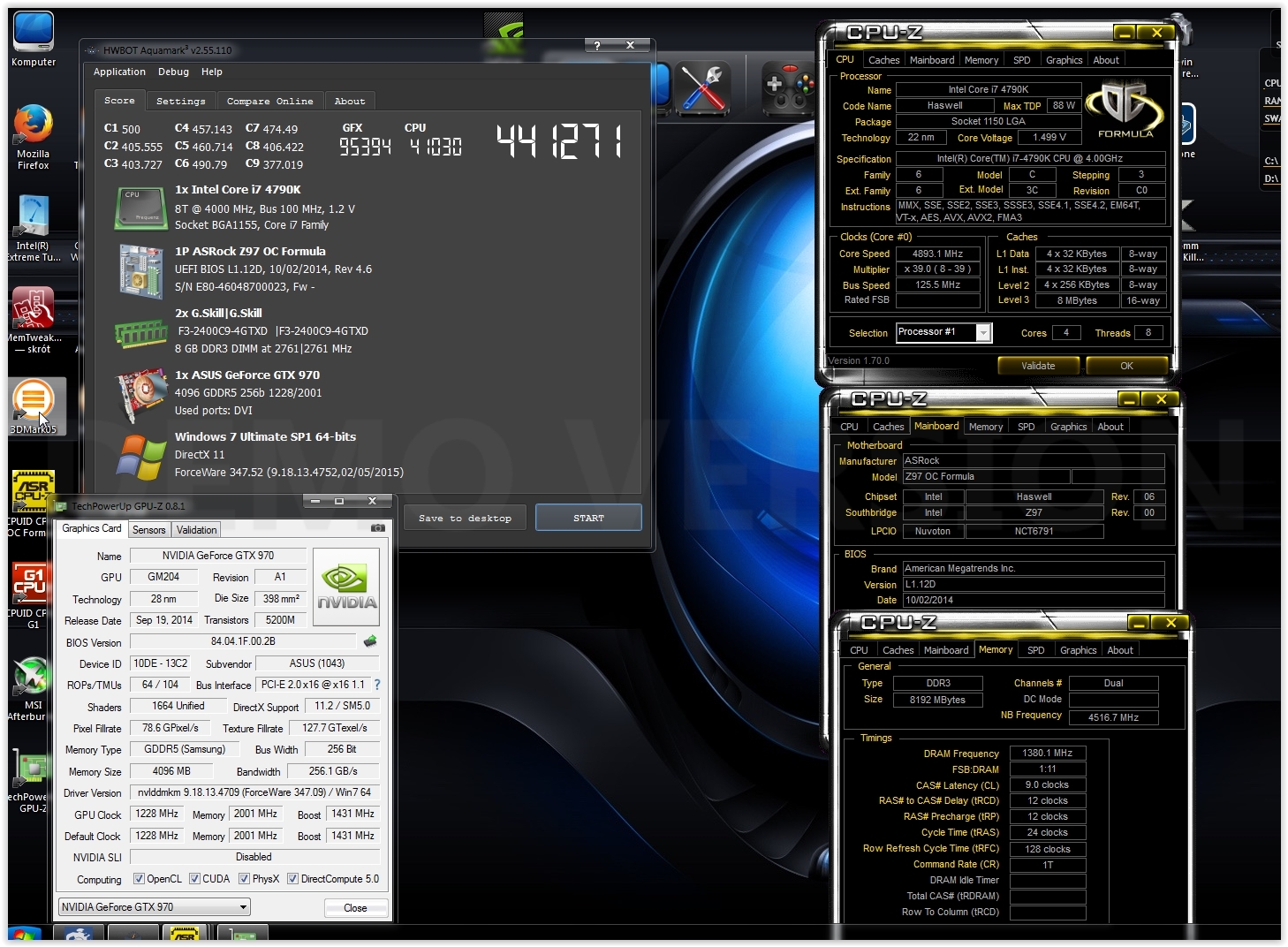Switch to the Sensors tab in GPU-Z
This screenshot has height=947, width=1288.
coord(149,530)
